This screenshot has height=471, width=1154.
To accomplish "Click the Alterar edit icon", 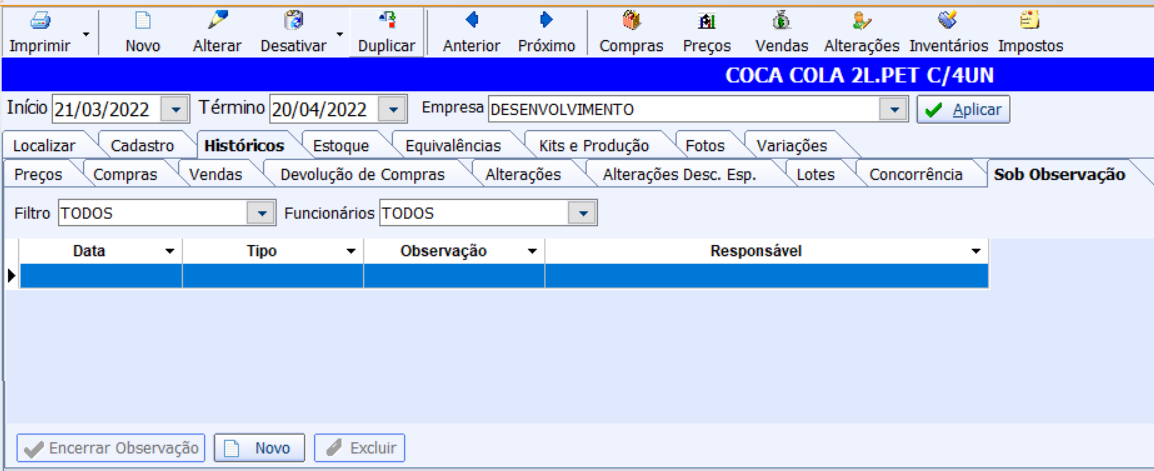I will (217, 20).
